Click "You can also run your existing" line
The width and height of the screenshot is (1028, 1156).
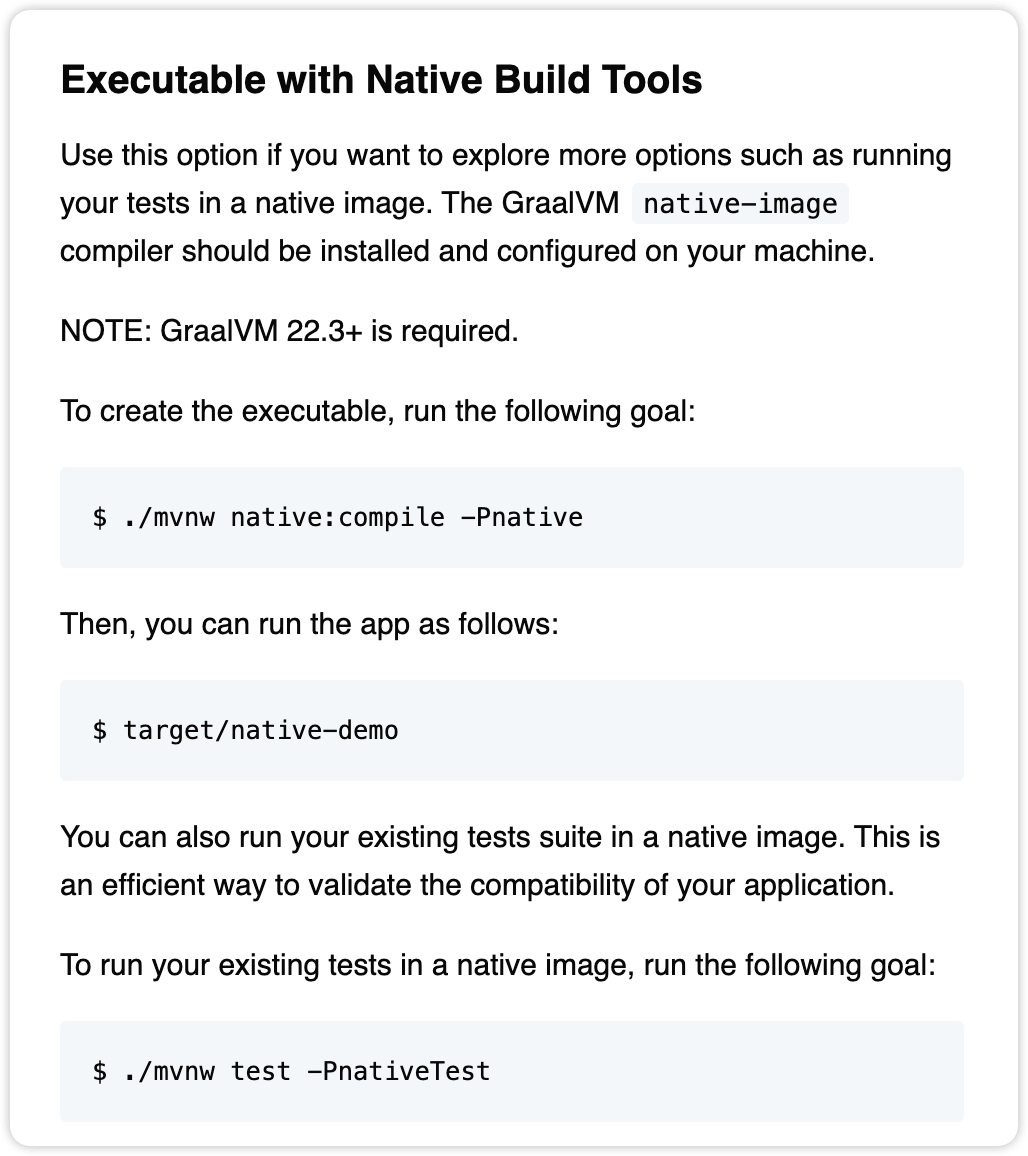click(500, 838)
